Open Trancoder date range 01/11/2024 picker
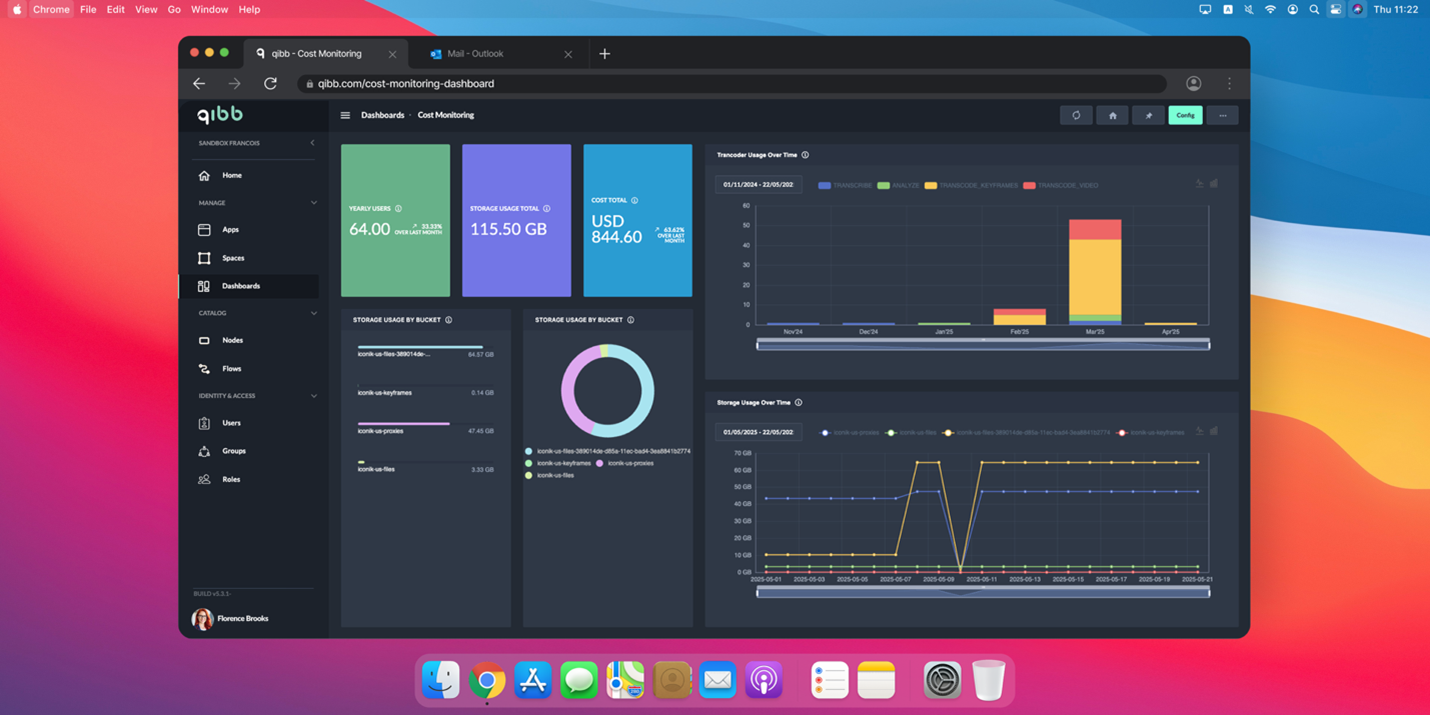 (758, 184)
